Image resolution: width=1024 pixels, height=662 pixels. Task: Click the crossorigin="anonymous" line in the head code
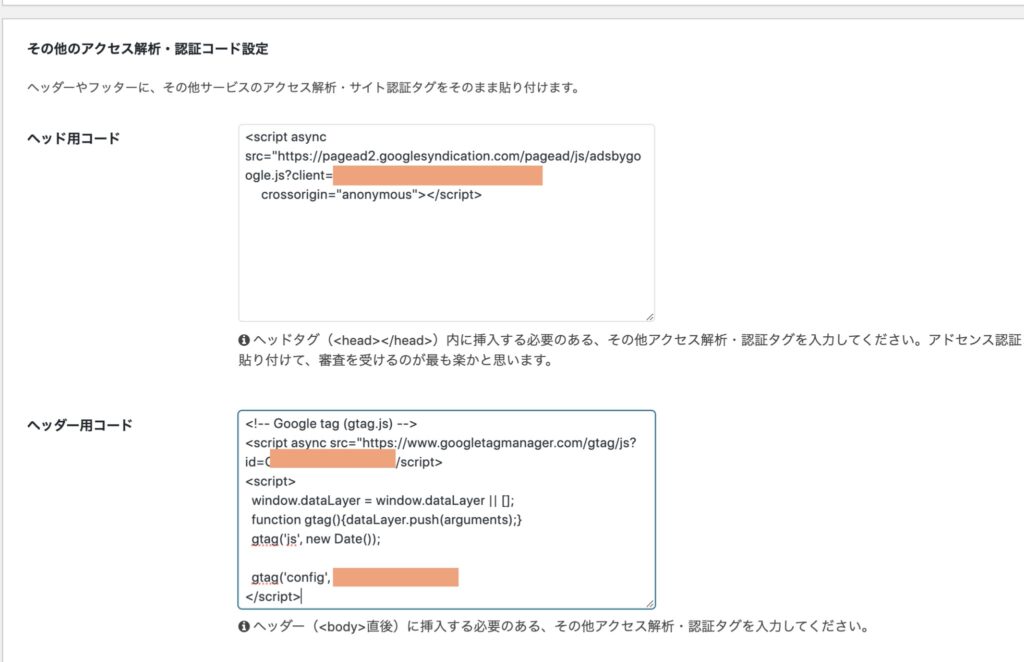point(371,195)
